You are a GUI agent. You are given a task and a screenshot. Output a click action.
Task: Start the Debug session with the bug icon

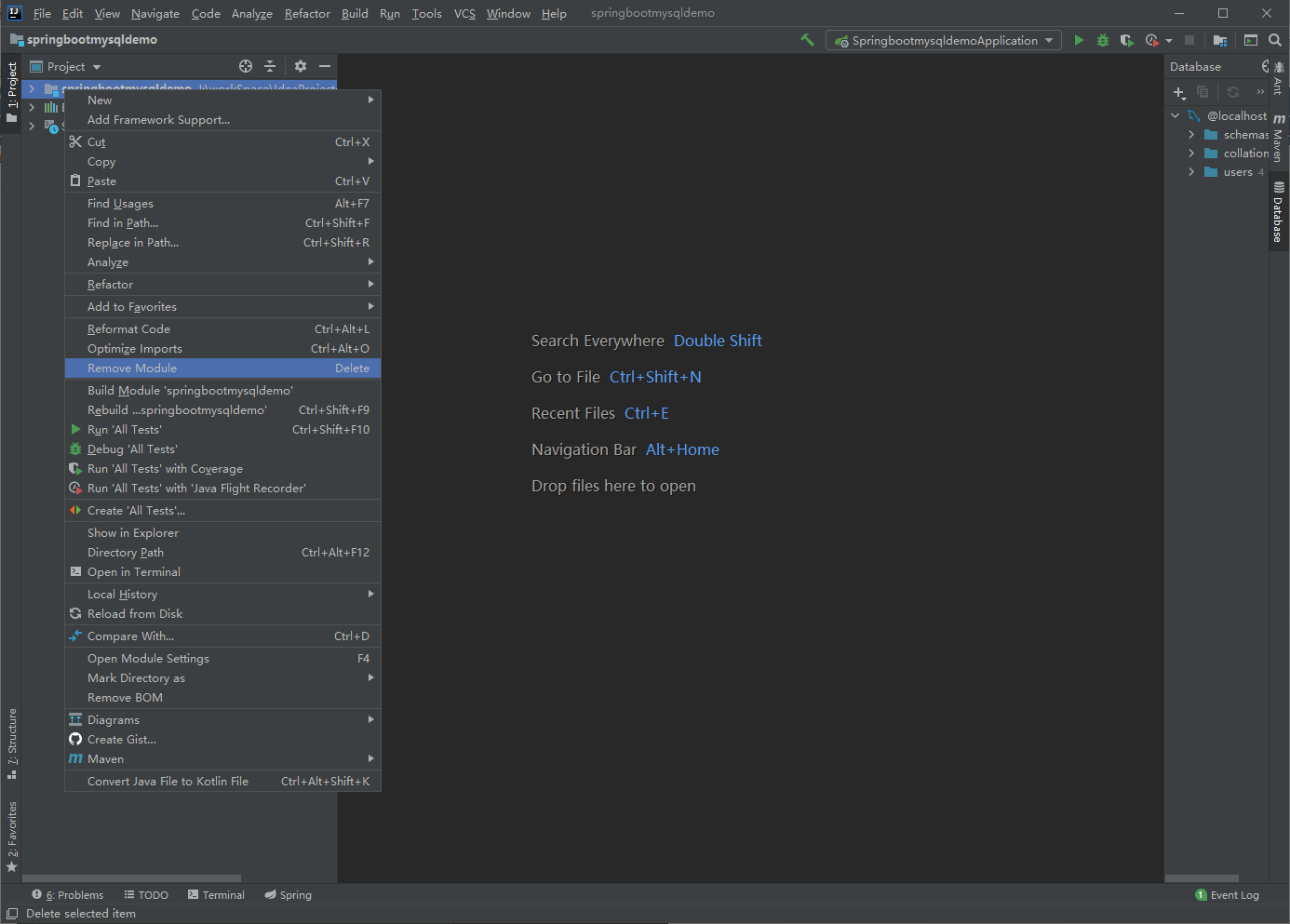point(1102,40)
